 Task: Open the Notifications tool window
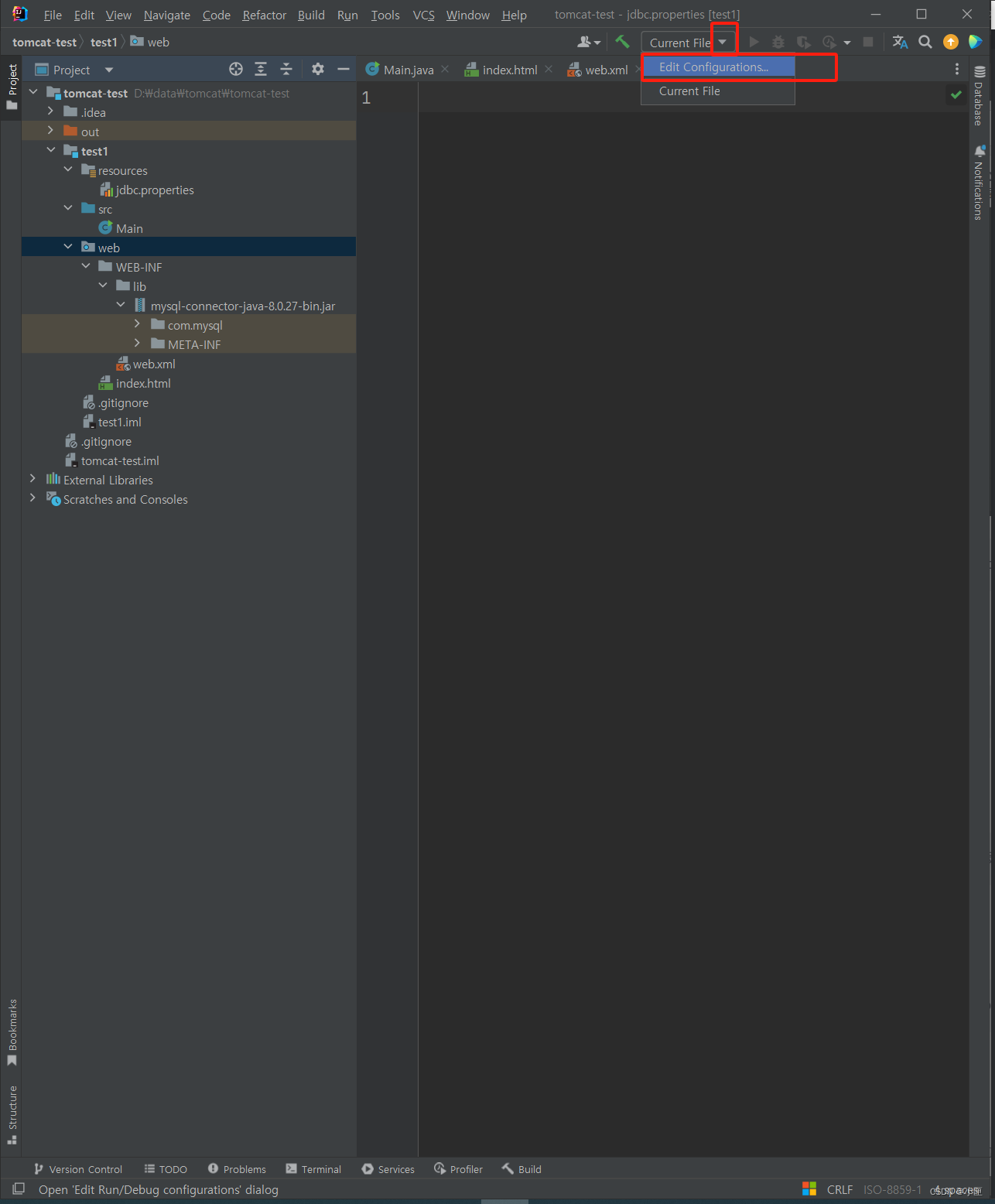979,183
